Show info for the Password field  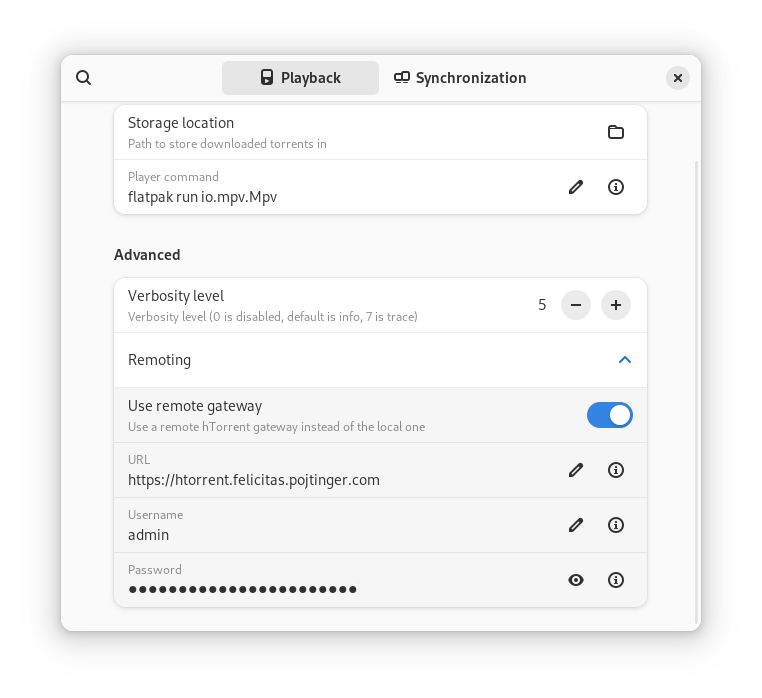point(616,580)
